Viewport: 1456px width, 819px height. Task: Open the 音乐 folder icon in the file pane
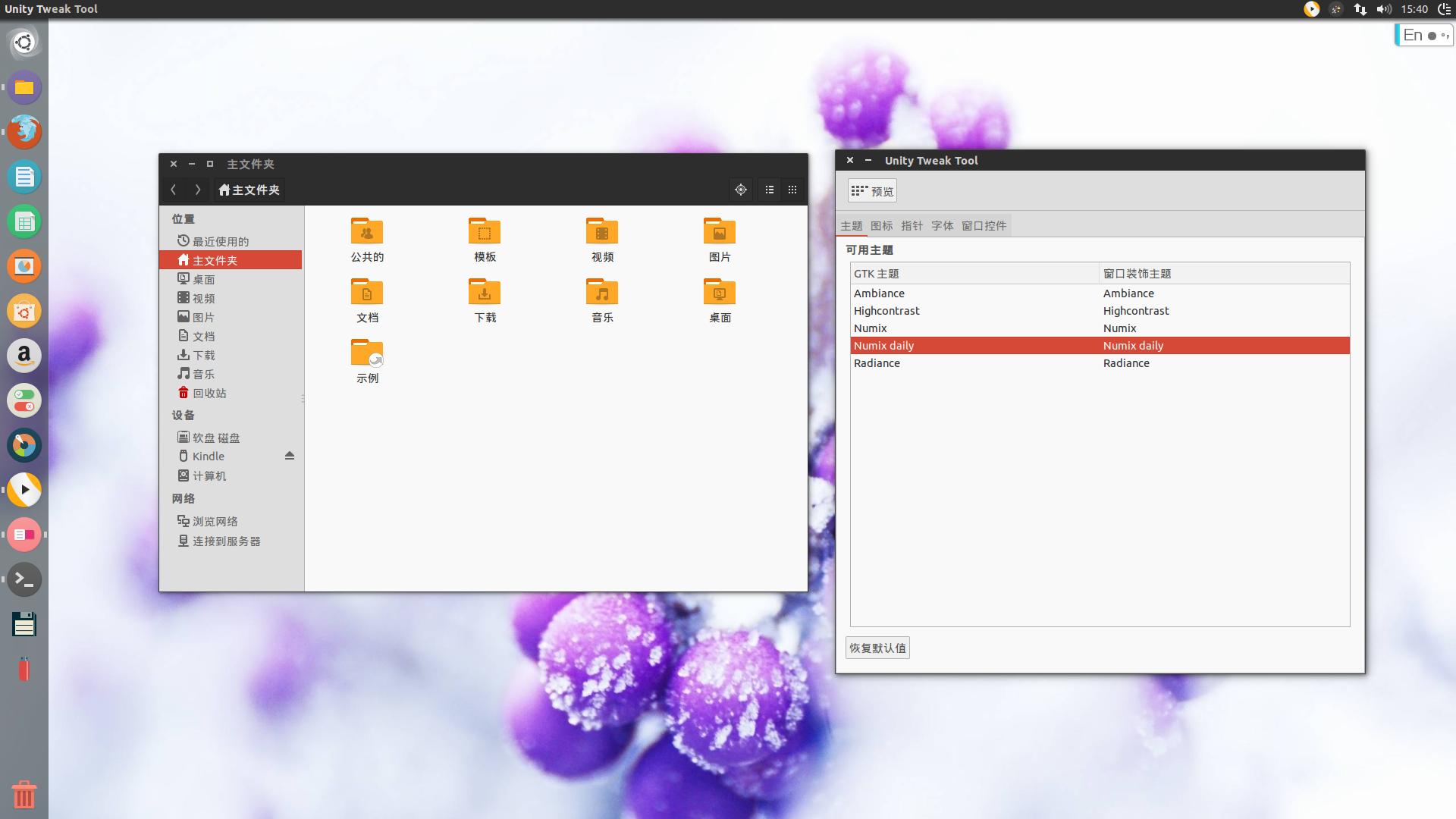(602, 300)
